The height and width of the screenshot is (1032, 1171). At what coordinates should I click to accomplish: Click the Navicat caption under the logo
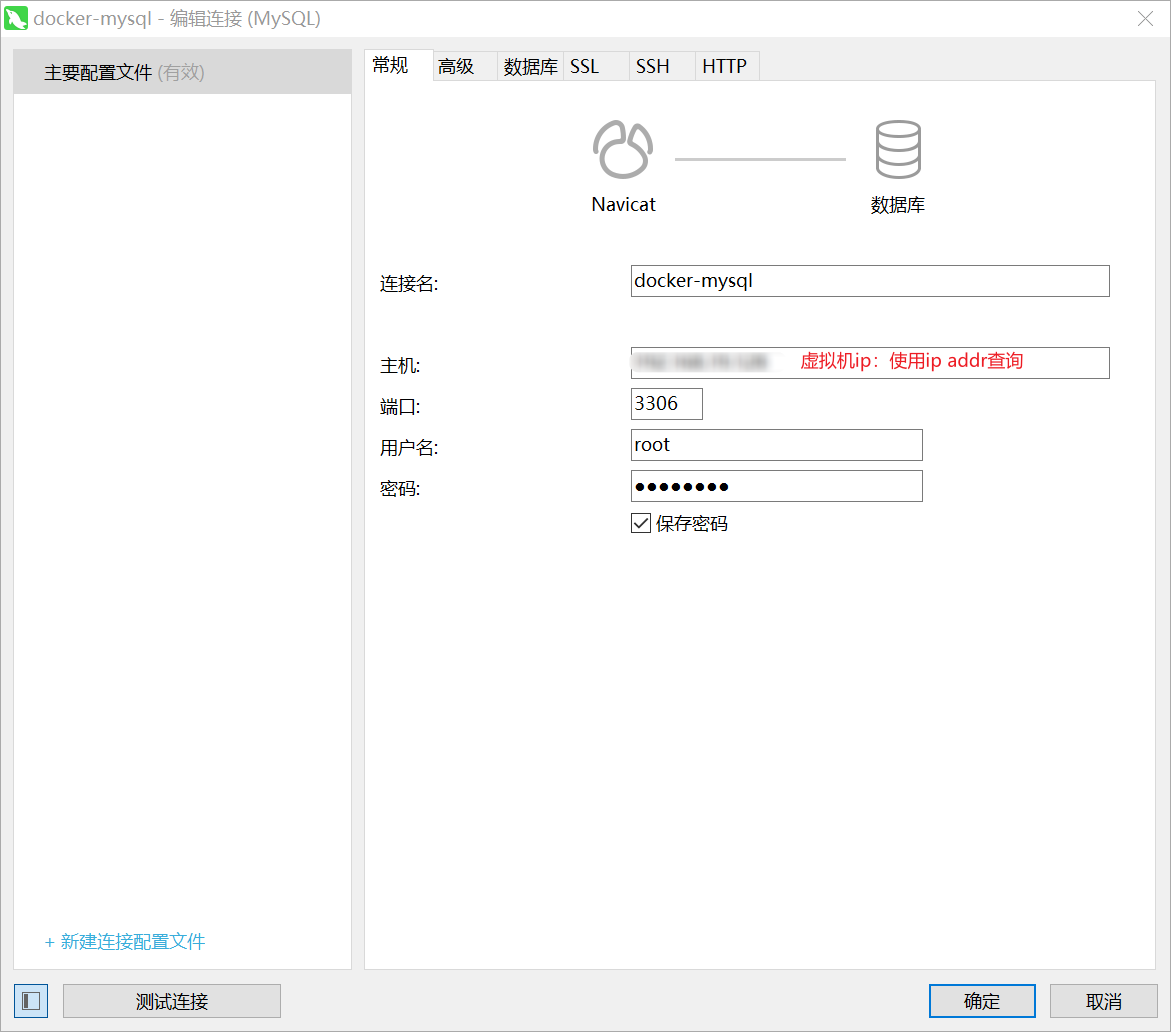pos(624,205)
